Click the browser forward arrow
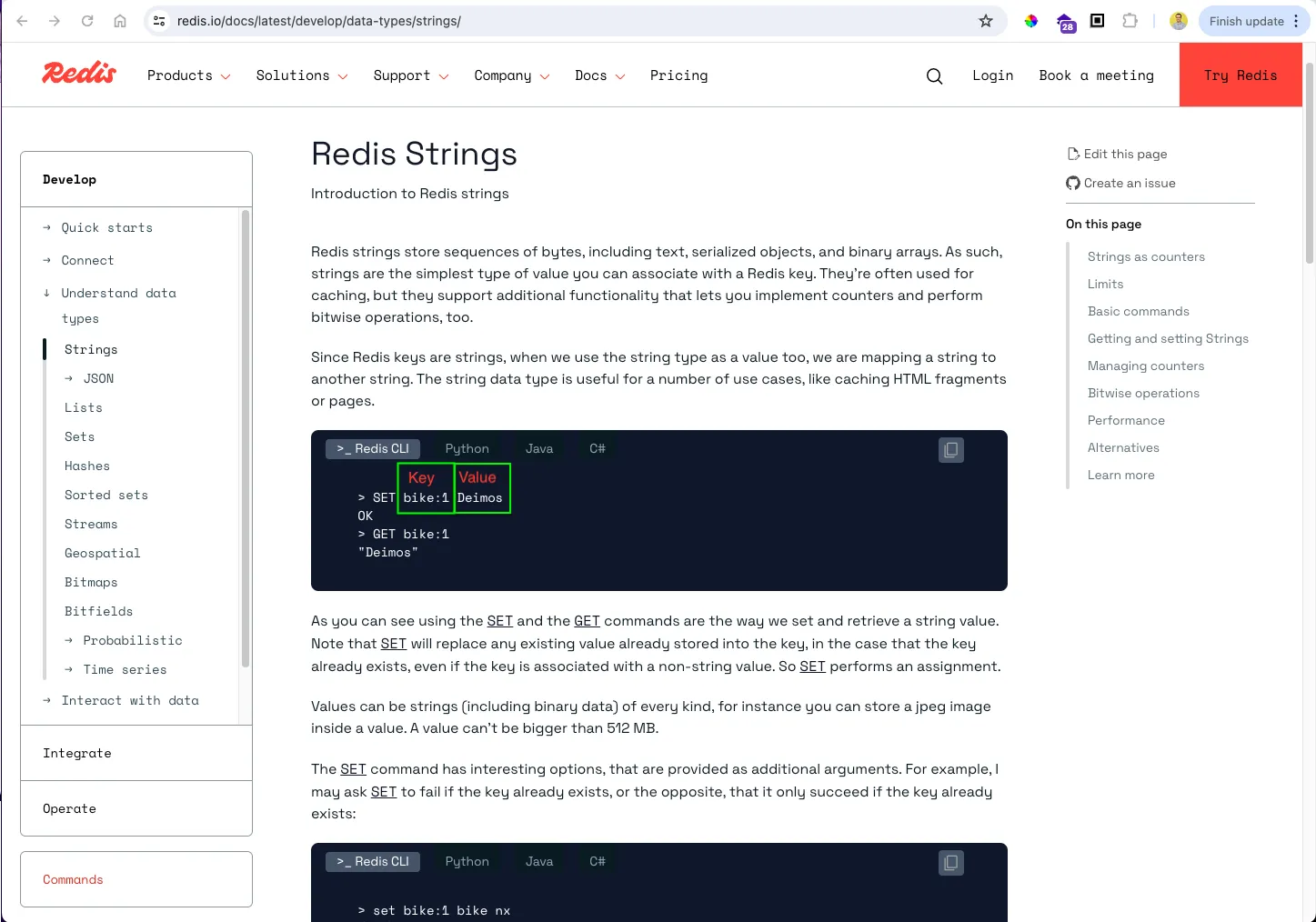 coord(55,21)
